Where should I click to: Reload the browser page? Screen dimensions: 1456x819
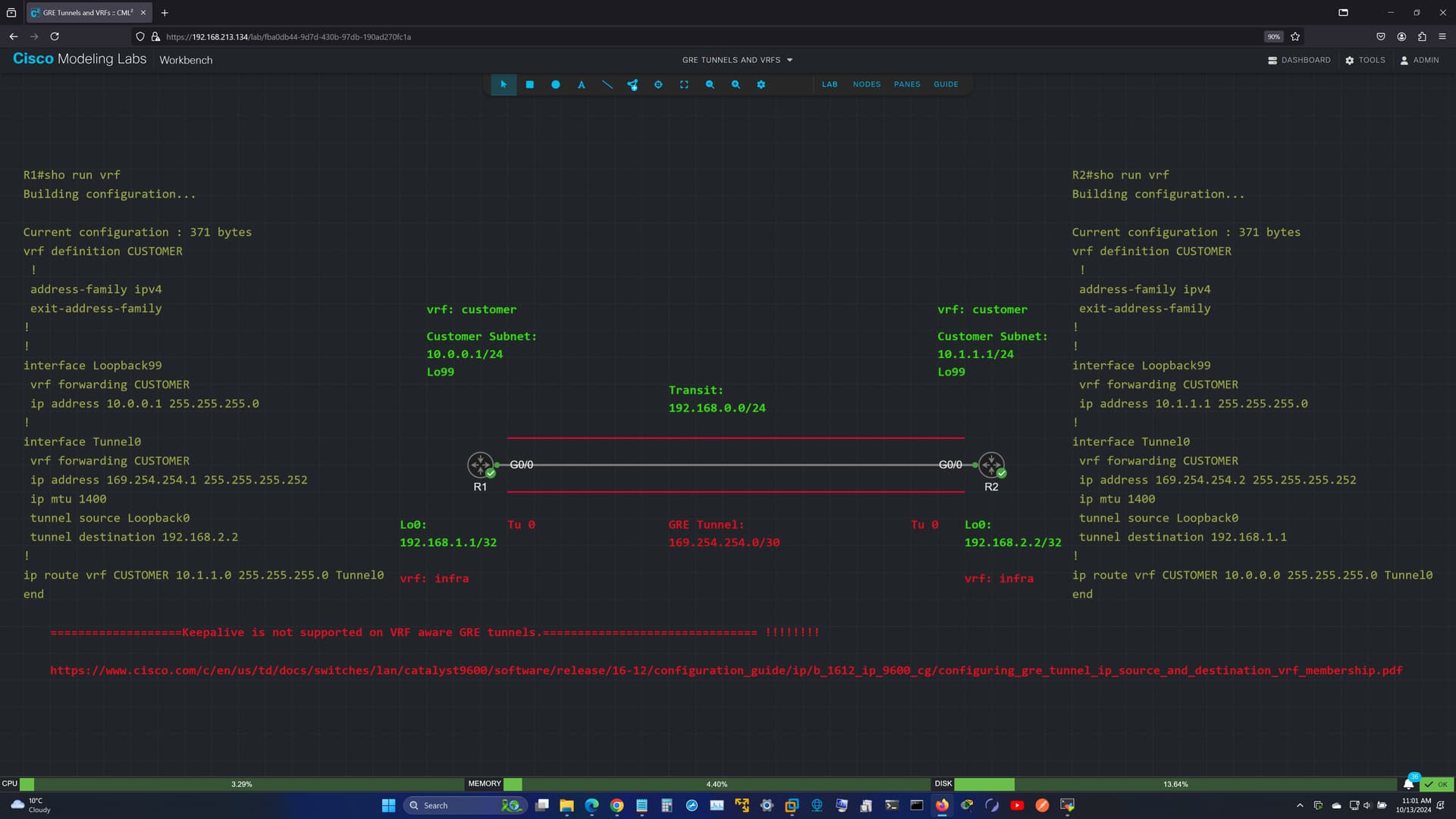click(x=55, y=36)
